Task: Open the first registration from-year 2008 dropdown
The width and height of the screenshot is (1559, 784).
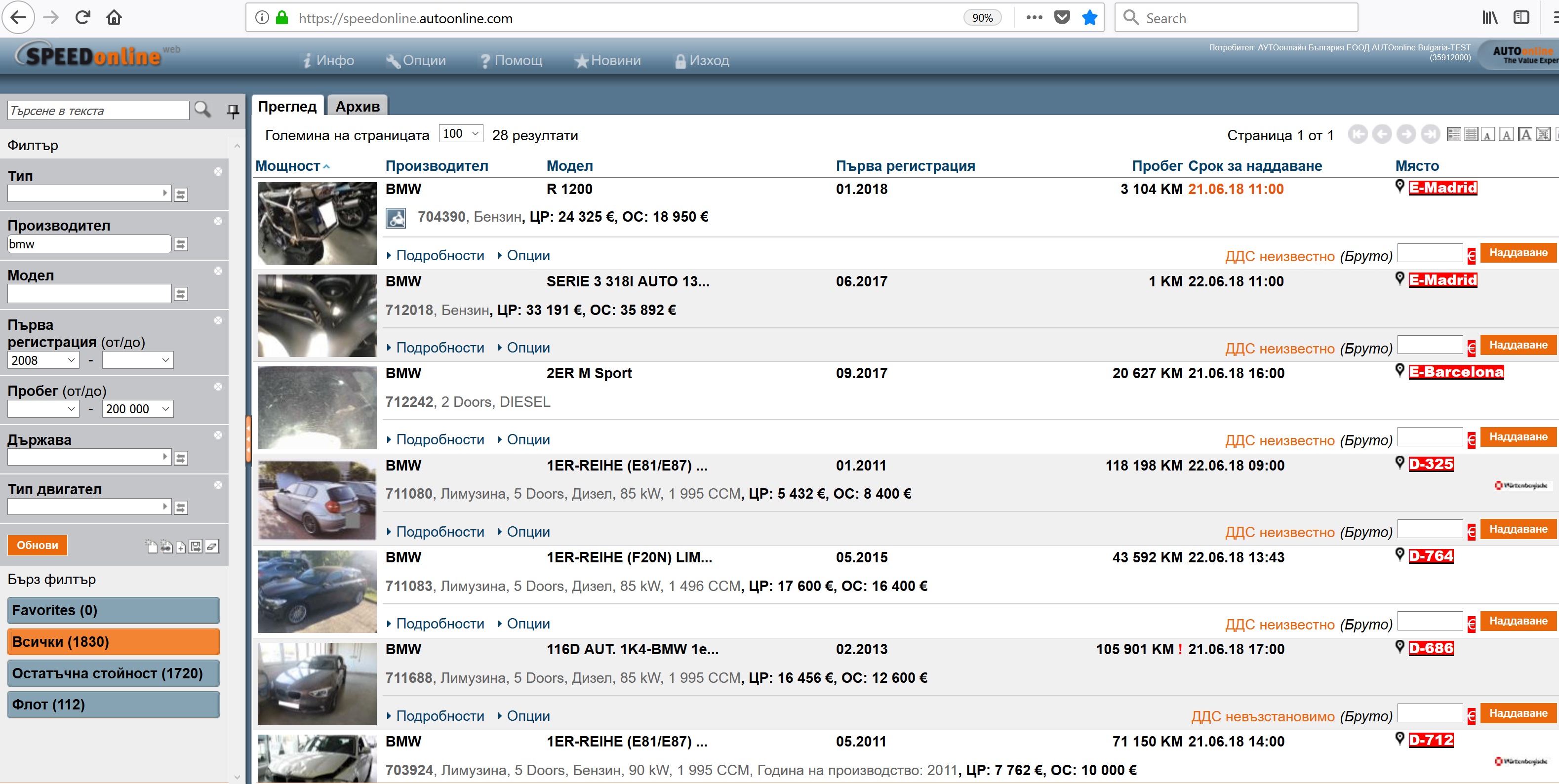Action: [x=43, y=360]
